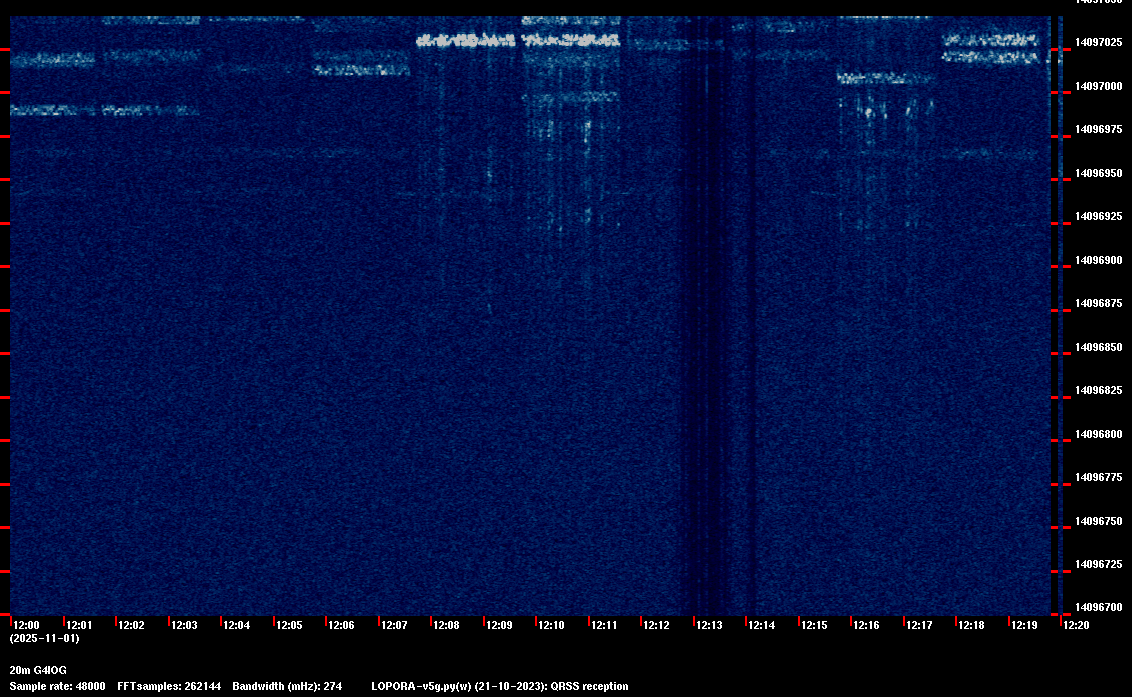Select the 14096975 frequency label

pos(1099,129)
